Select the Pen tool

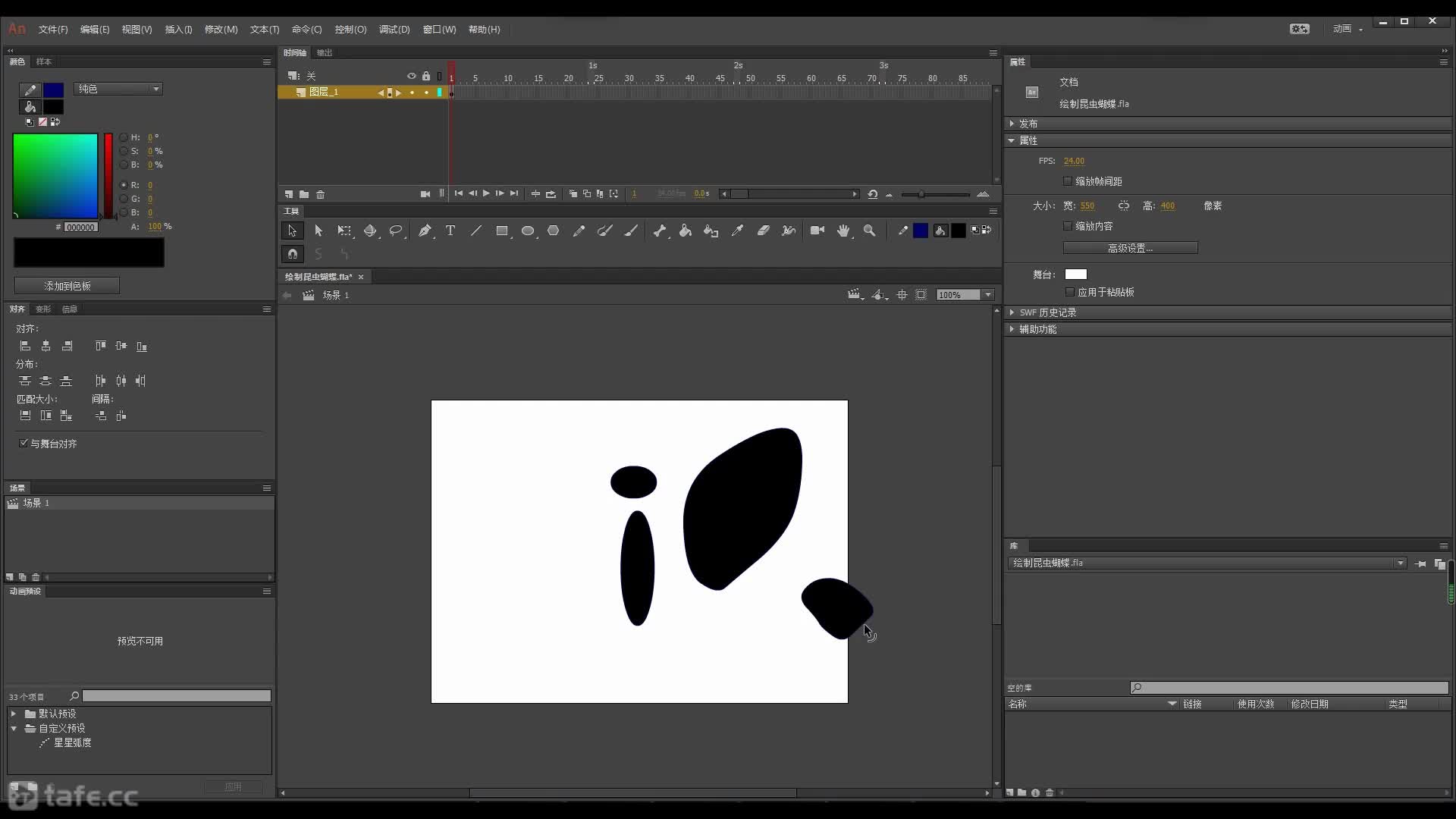[x=425, y=231]
